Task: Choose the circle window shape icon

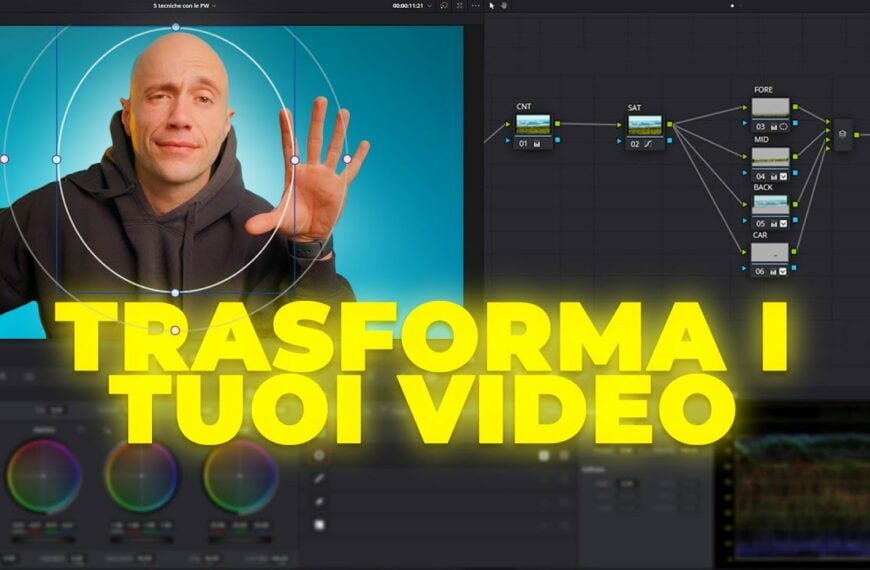Action: pos(319,455)
